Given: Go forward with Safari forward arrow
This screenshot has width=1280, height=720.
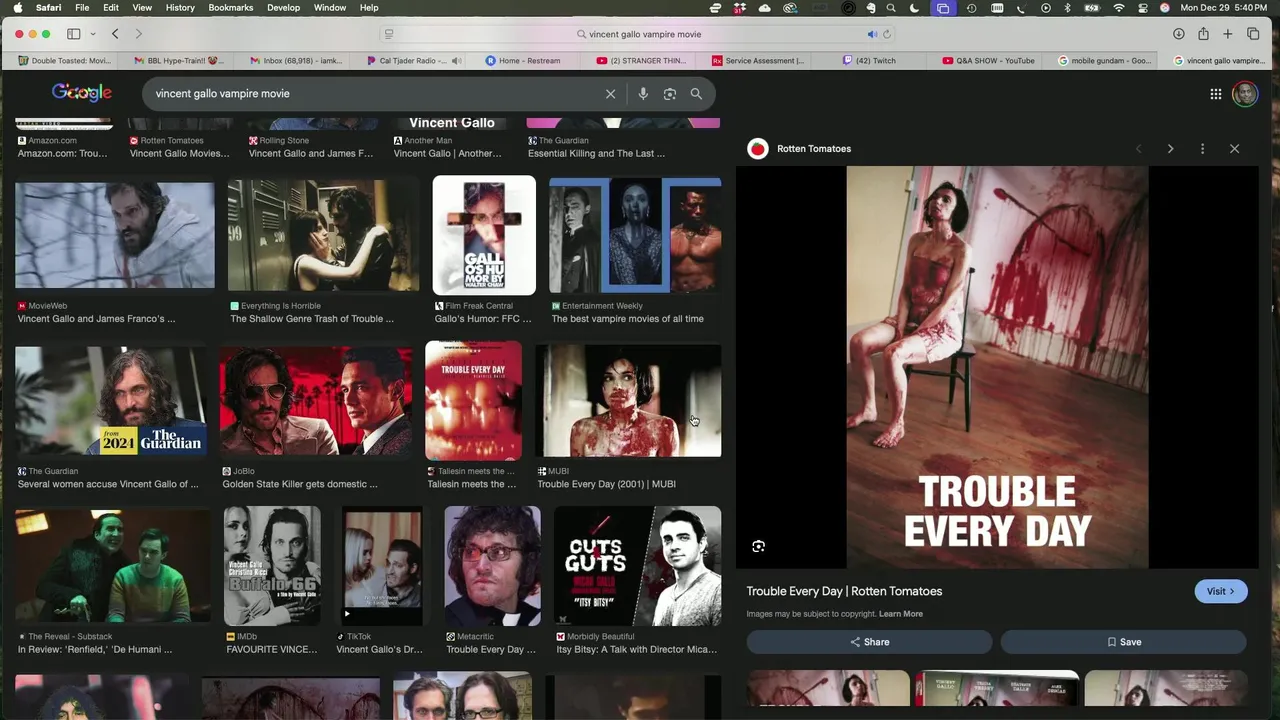Looking at the screenshot, I should click(138, 34).
